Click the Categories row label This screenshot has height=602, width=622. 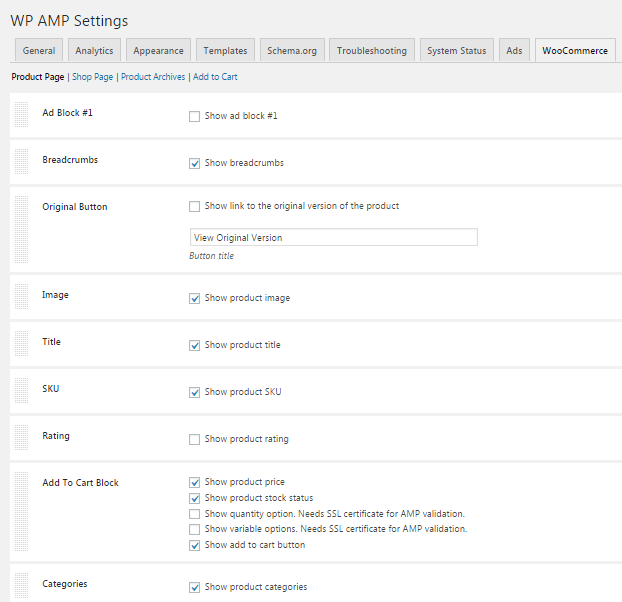[x=65, y=584]
